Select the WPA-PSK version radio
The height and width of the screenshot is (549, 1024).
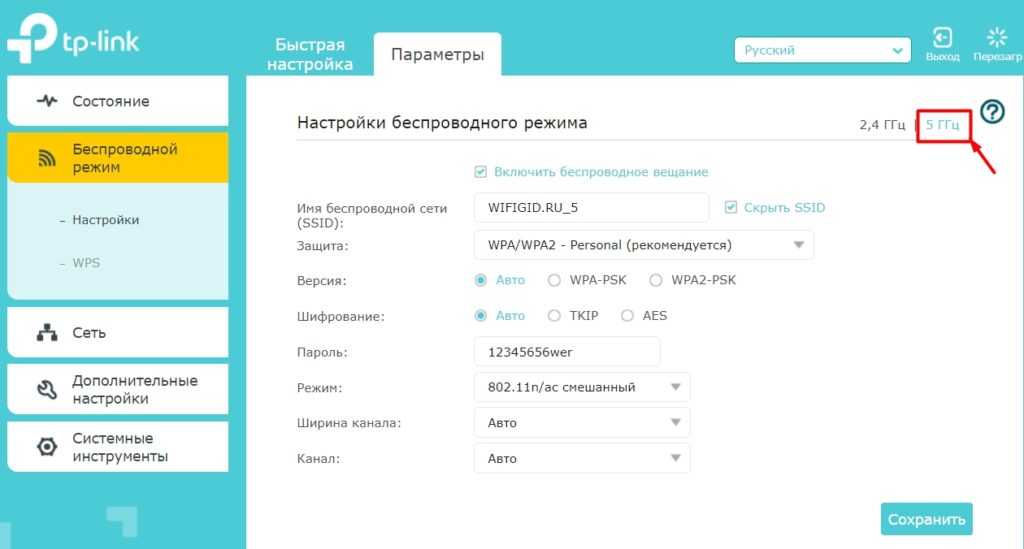[554, 280]
